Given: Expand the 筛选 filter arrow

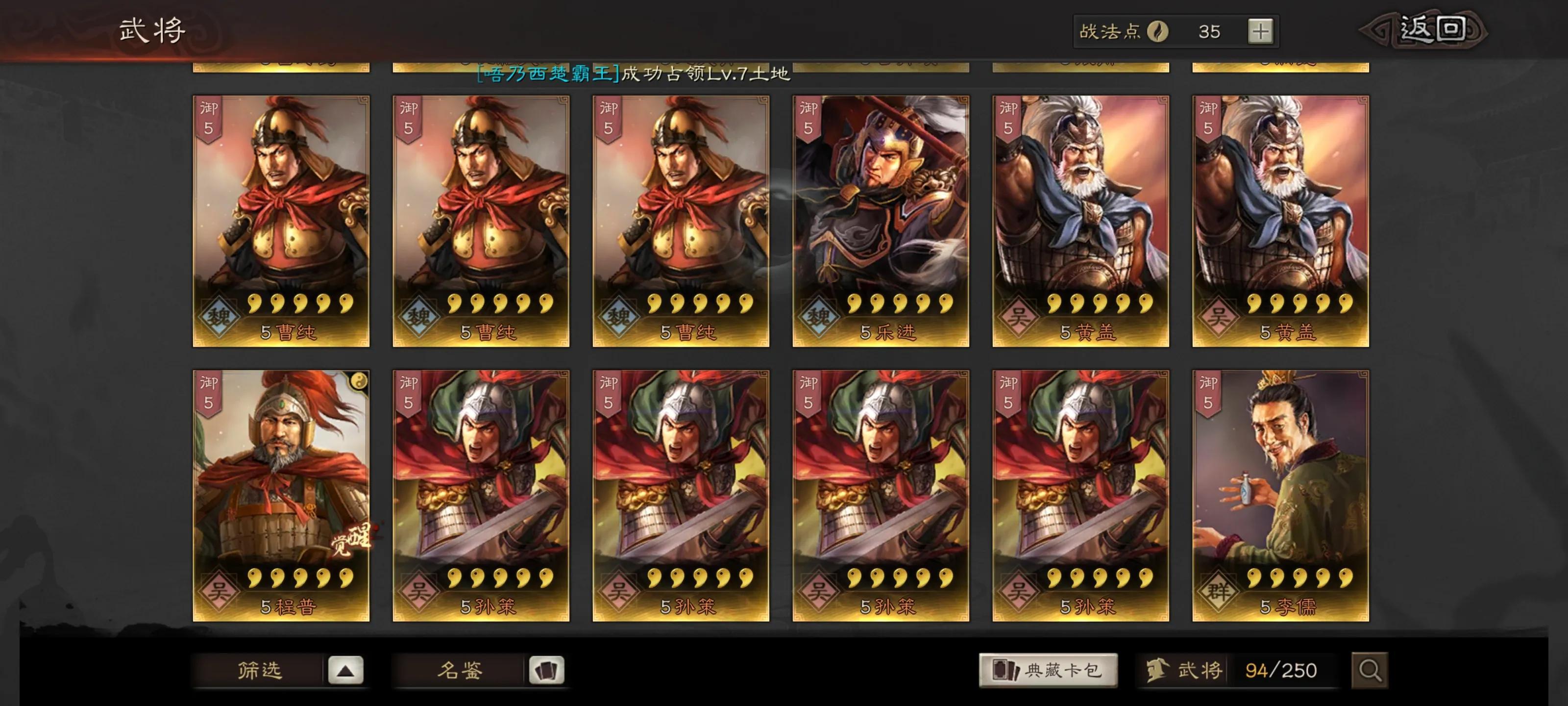Looking at the screenshot, I should pos(346,670).
